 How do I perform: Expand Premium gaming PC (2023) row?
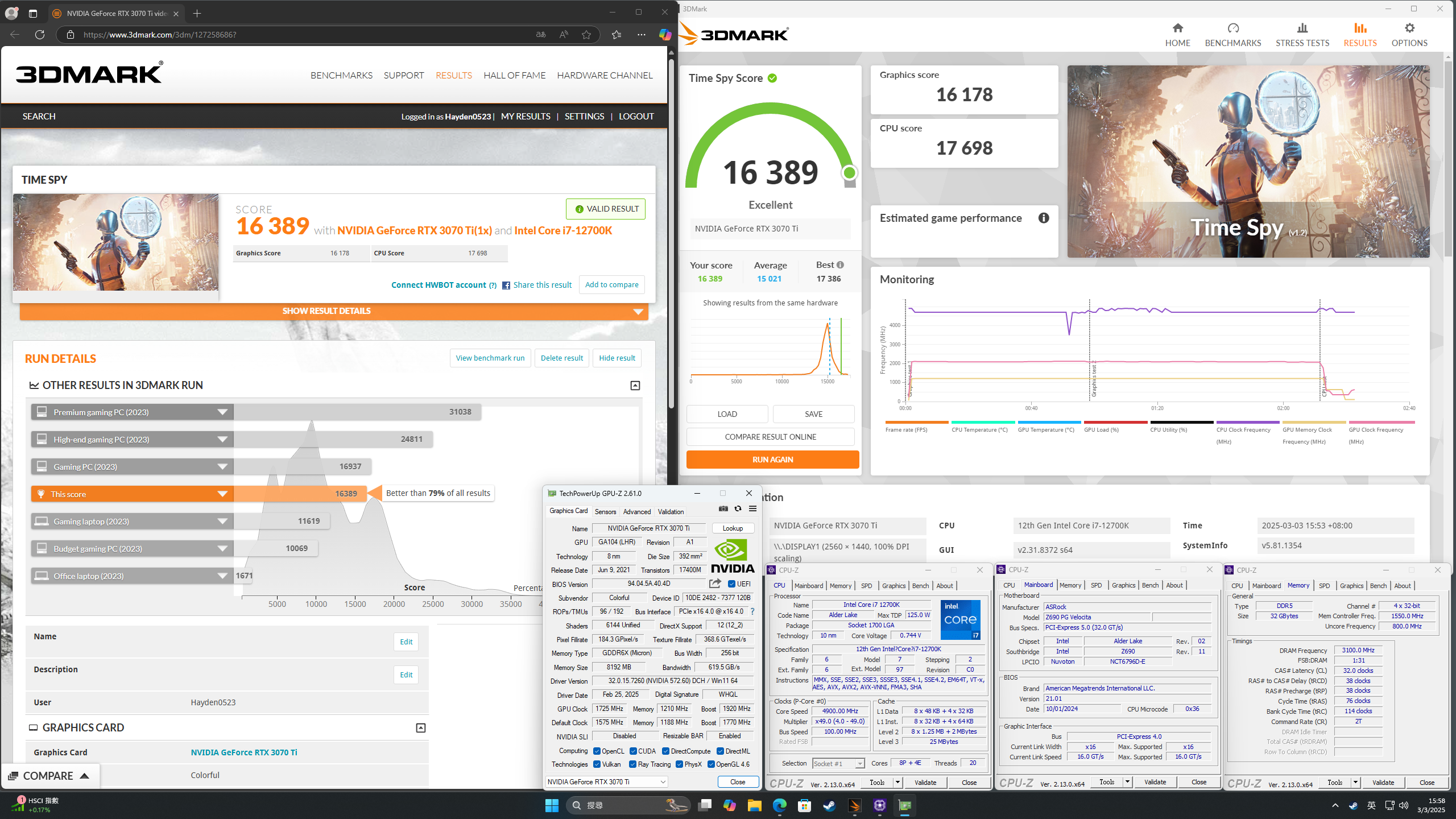222,412
